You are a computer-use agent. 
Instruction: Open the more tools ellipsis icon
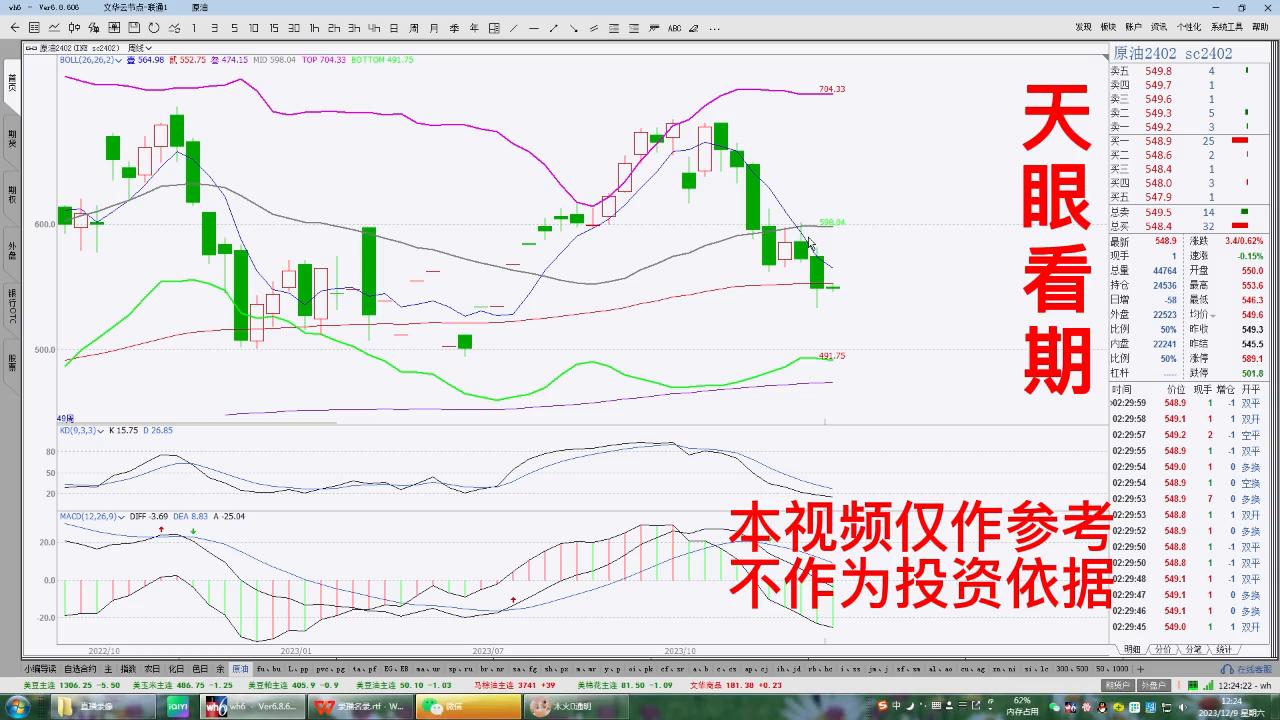(x=714, y=28)
